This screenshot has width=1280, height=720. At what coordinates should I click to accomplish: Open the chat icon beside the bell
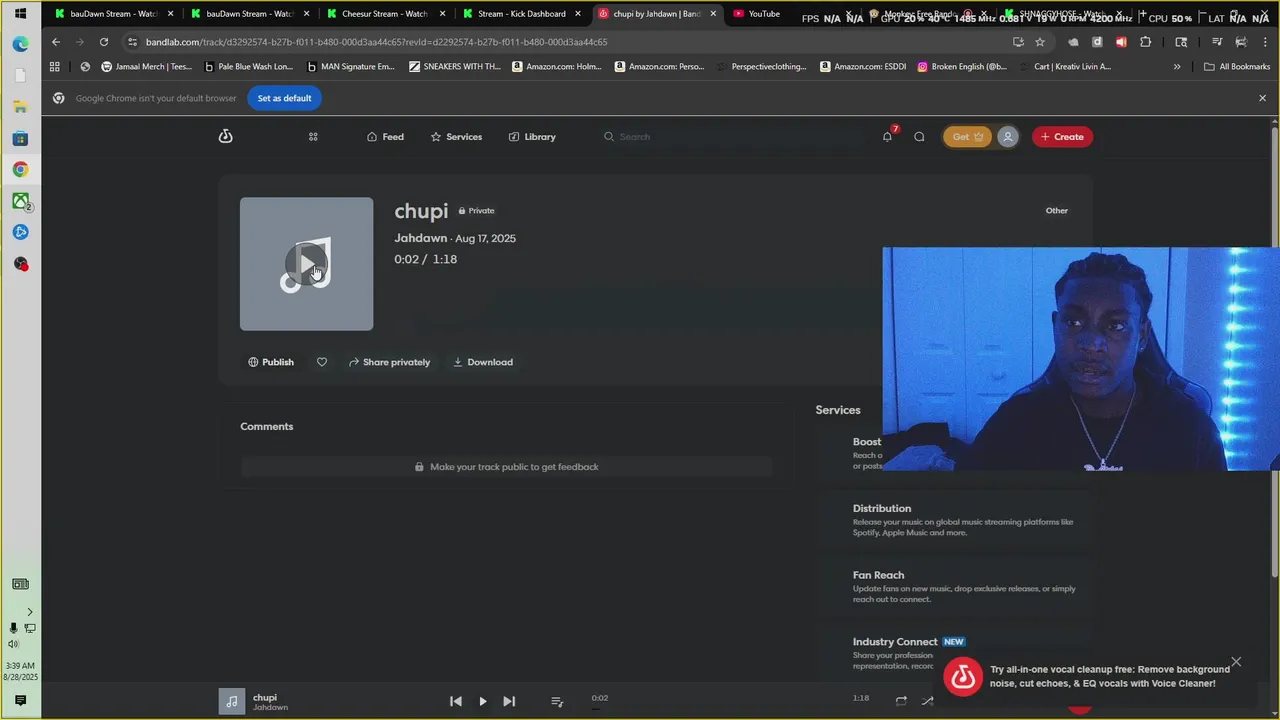click(x=919, y=137)
